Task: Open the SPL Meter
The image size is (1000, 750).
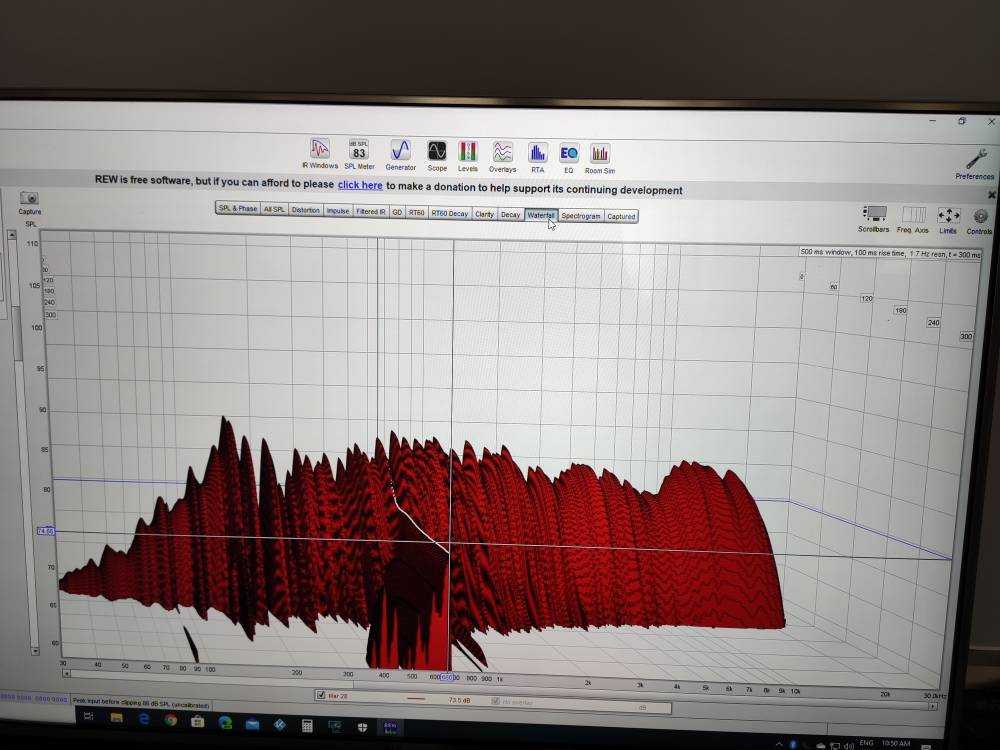Action: click(359, 154)
